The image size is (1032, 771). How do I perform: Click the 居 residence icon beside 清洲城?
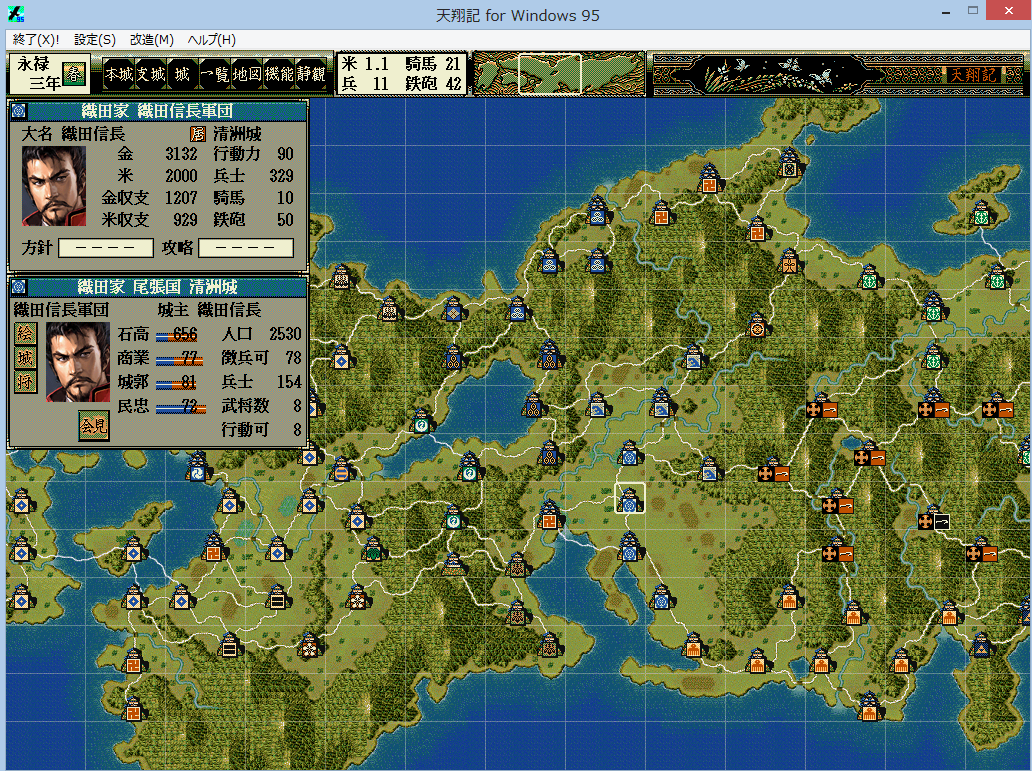coord(197,134)
